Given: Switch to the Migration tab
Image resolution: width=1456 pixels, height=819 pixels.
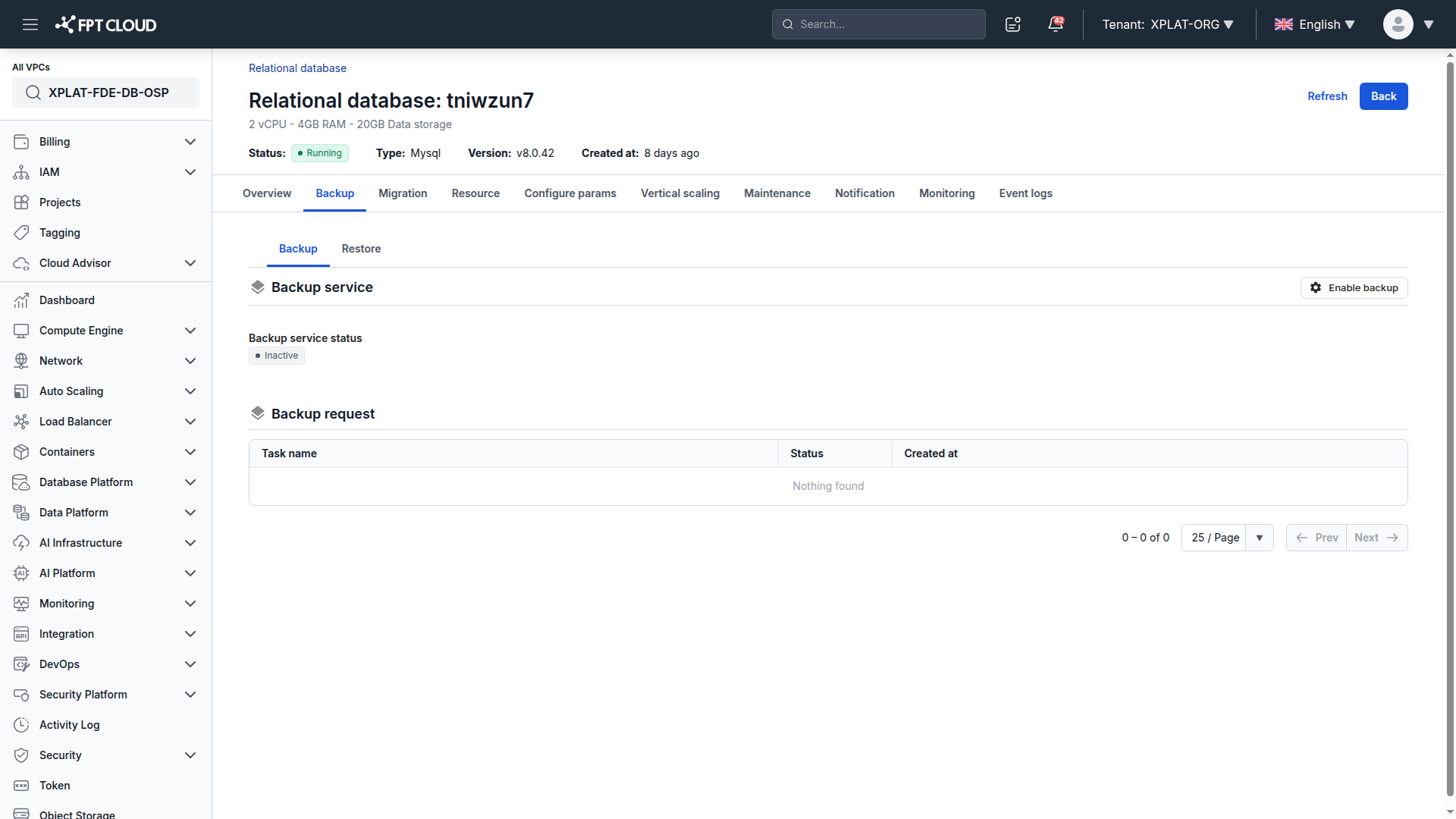Looking at the screenshot, I should click(403, 193).
